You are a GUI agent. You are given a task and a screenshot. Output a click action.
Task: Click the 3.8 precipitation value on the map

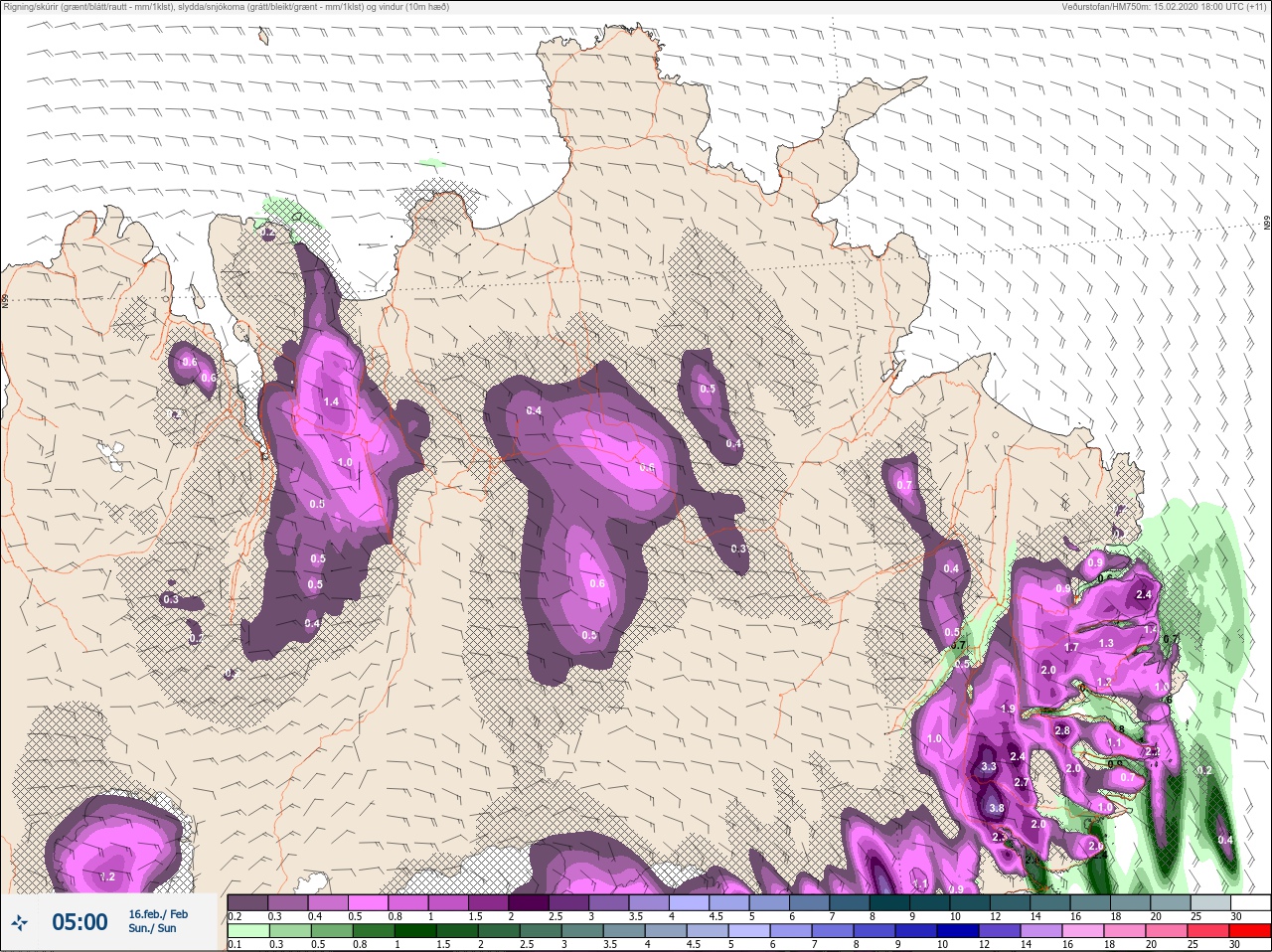point(997,809)
